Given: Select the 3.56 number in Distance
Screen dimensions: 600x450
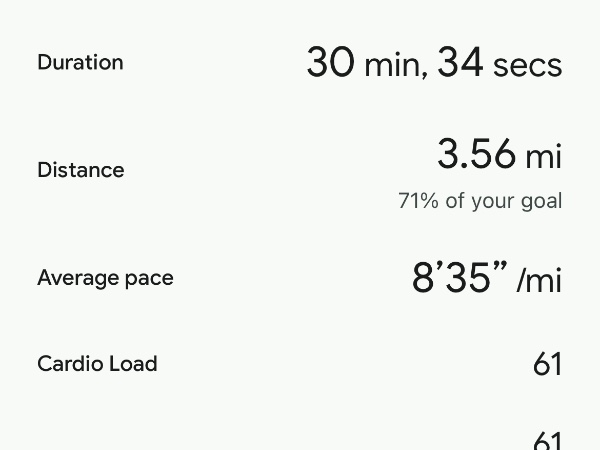Looking at the screenshot, I should [477, 155].
